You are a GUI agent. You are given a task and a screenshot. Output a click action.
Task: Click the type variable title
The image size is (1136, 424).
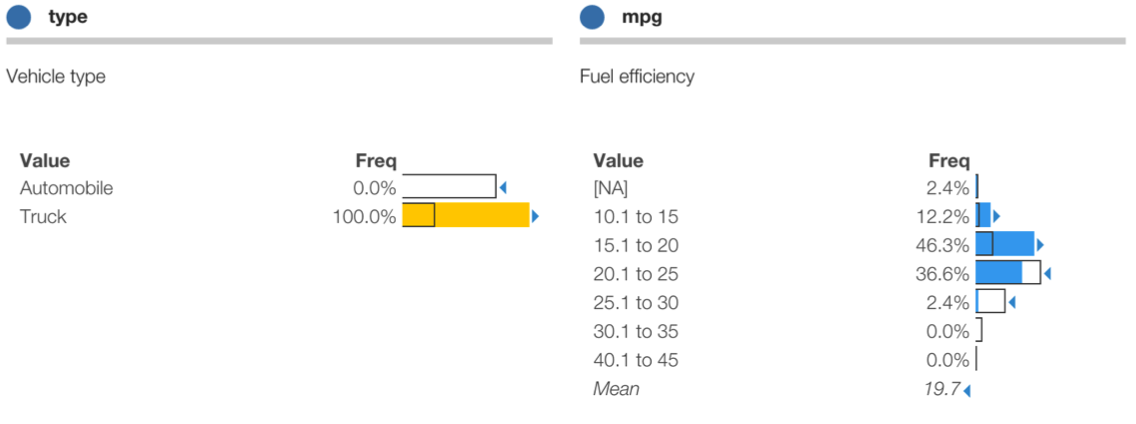click(x=68, y=17)
